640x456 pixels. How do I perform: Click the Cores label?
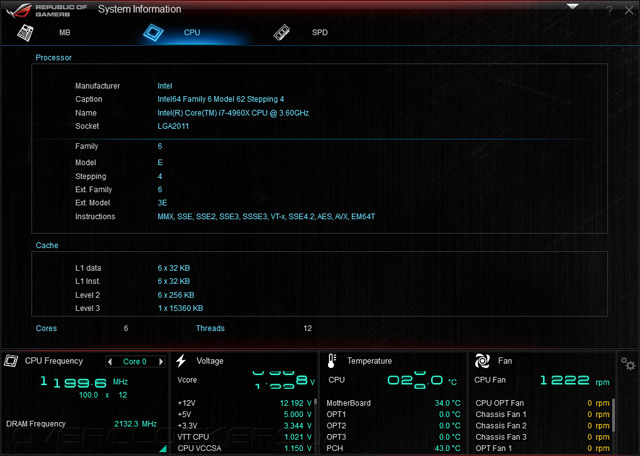click(x=46, y=328)
